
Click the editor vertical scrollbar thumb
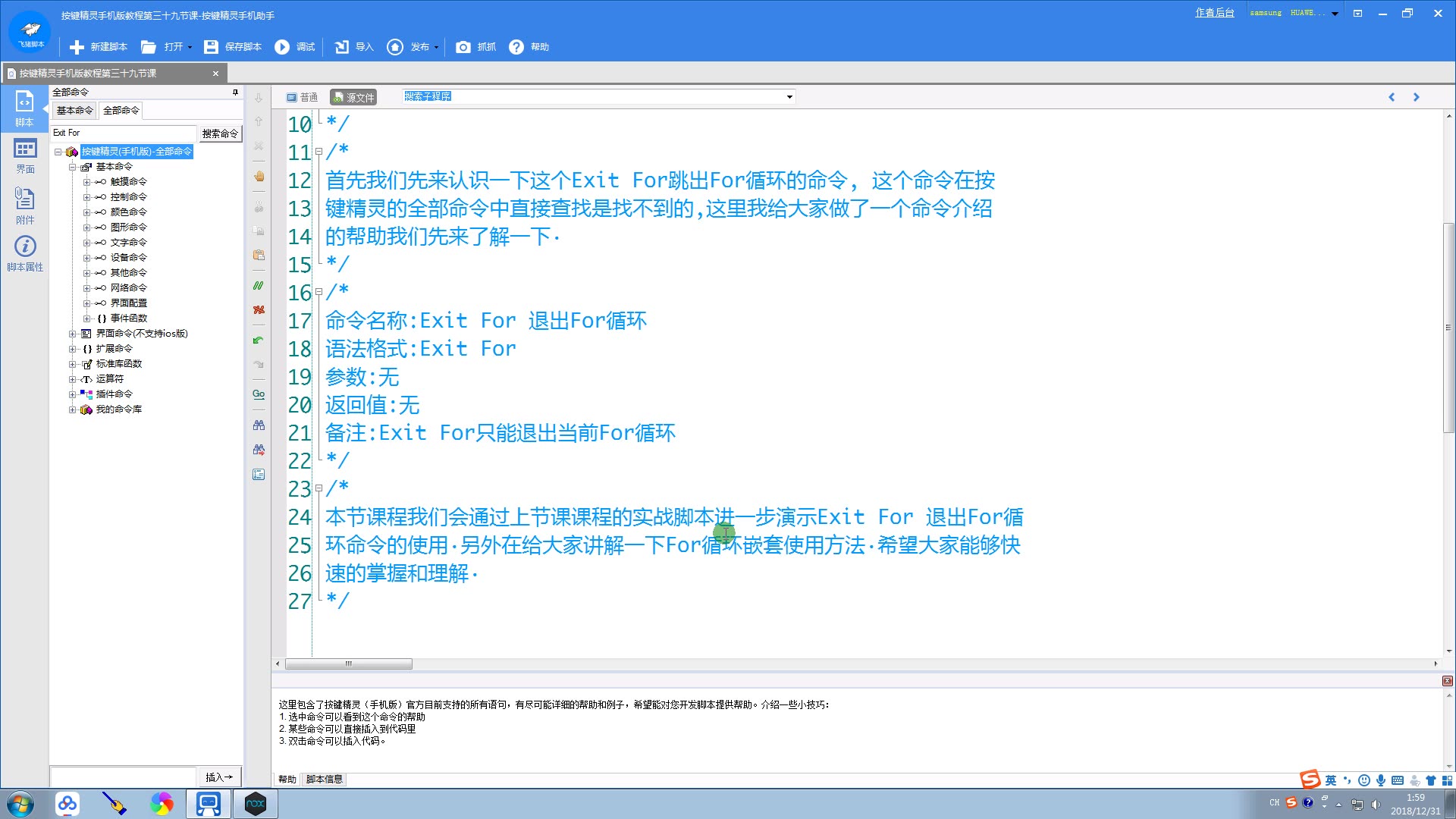point(1448,328)
